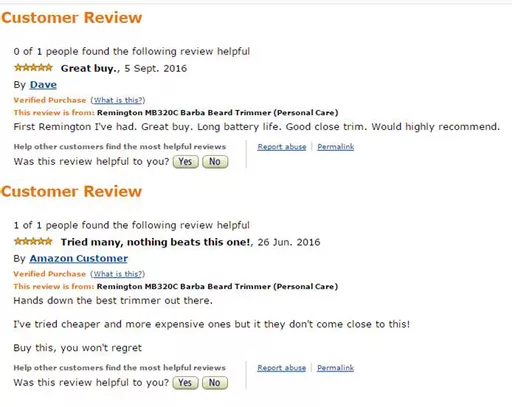Image resolution: width=512 pixels, height=407 pixels.
Task: Click the second 'Customer Review' heading
Action: point(71,191)
